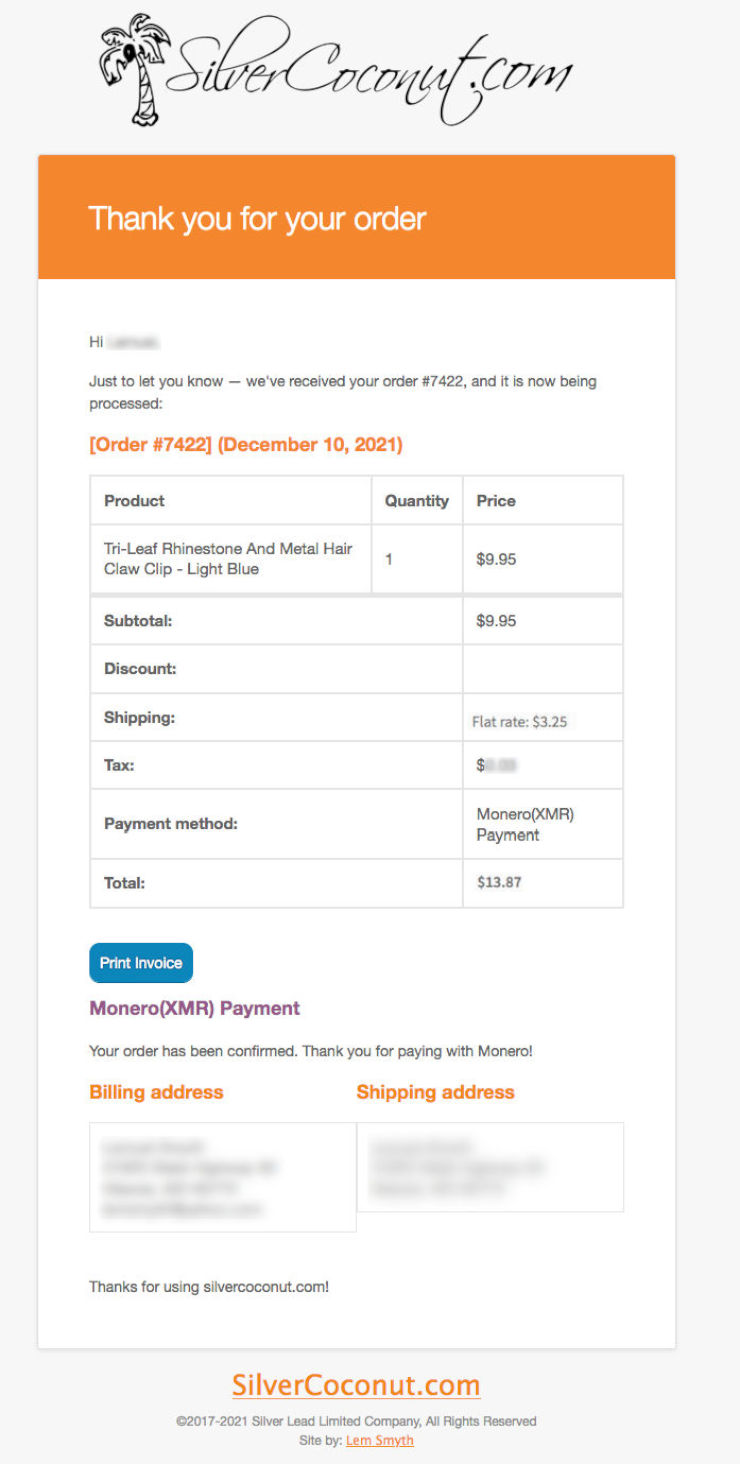Image resolution: width=740 pixels, height=1464 pixels.
Task: Click the SilverCoconut.com header logo text
Action: coord(369,72)
